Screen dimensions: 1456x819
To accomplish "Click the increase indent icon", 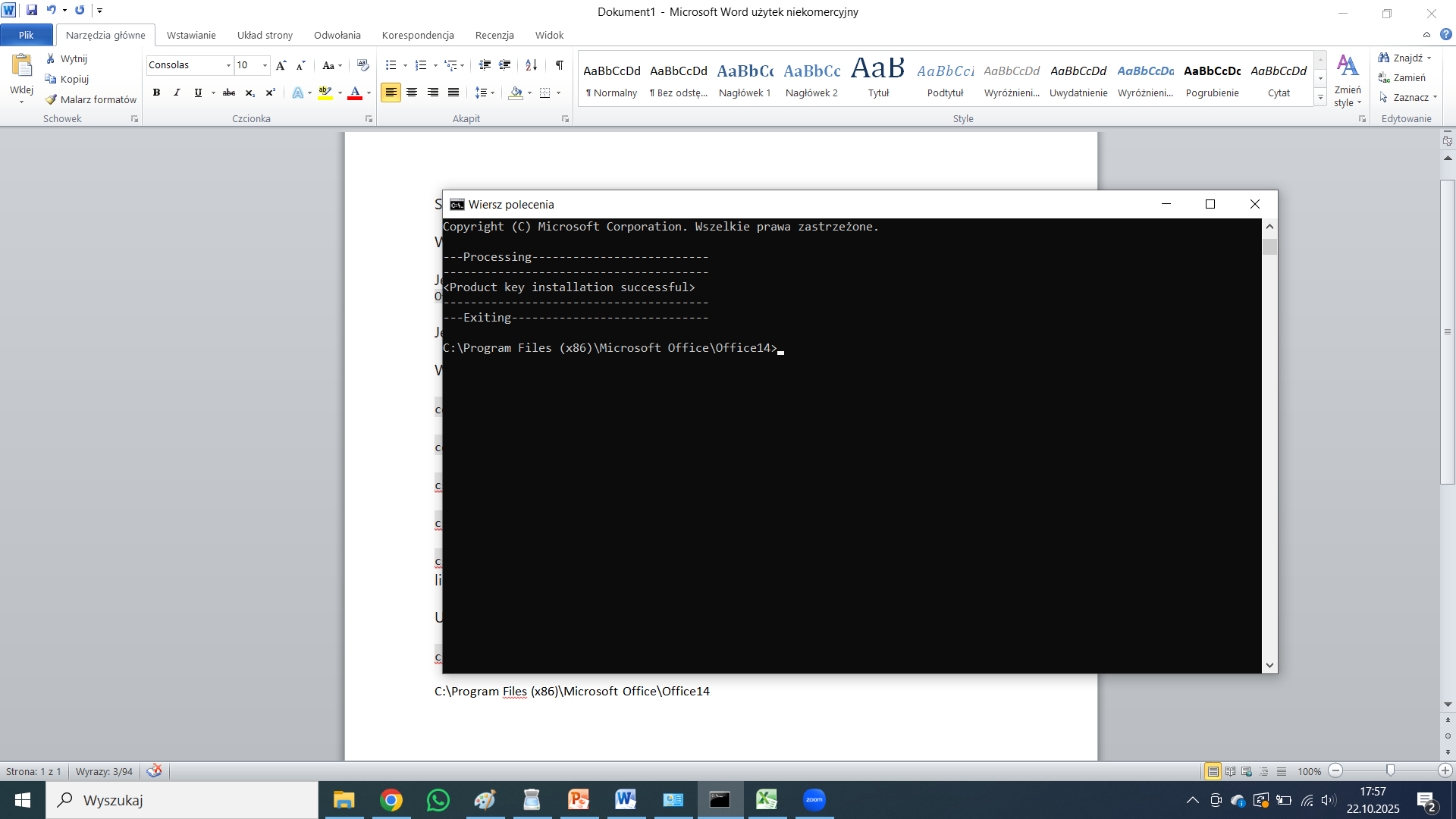I will [x=504, y=65].
